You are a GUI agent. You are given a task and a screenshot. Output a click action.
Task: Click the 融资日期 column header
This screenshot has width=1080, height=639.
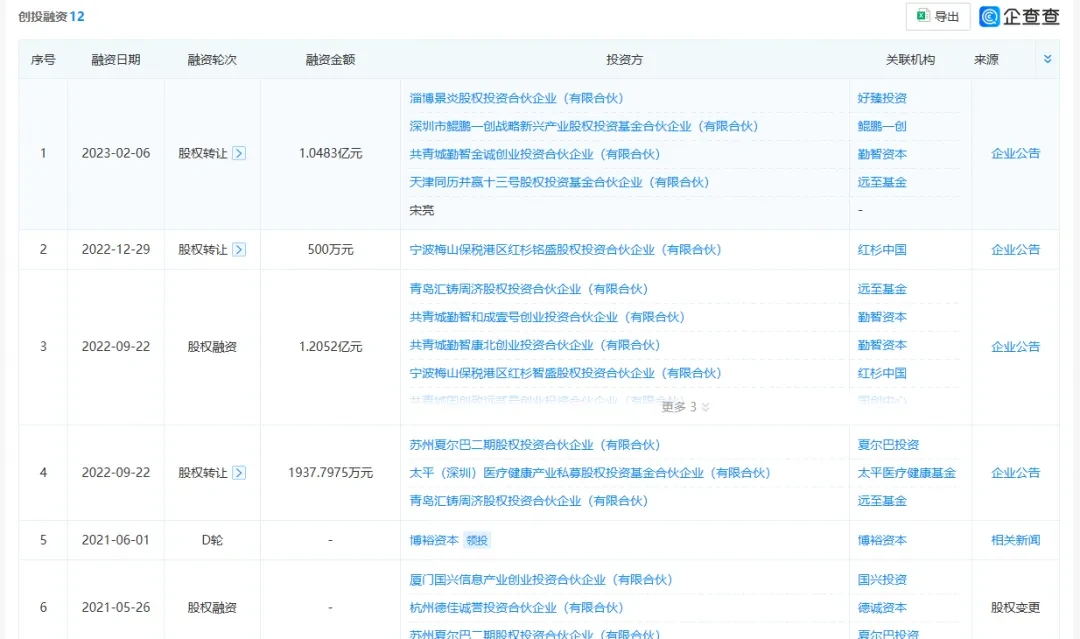point(116,60)
